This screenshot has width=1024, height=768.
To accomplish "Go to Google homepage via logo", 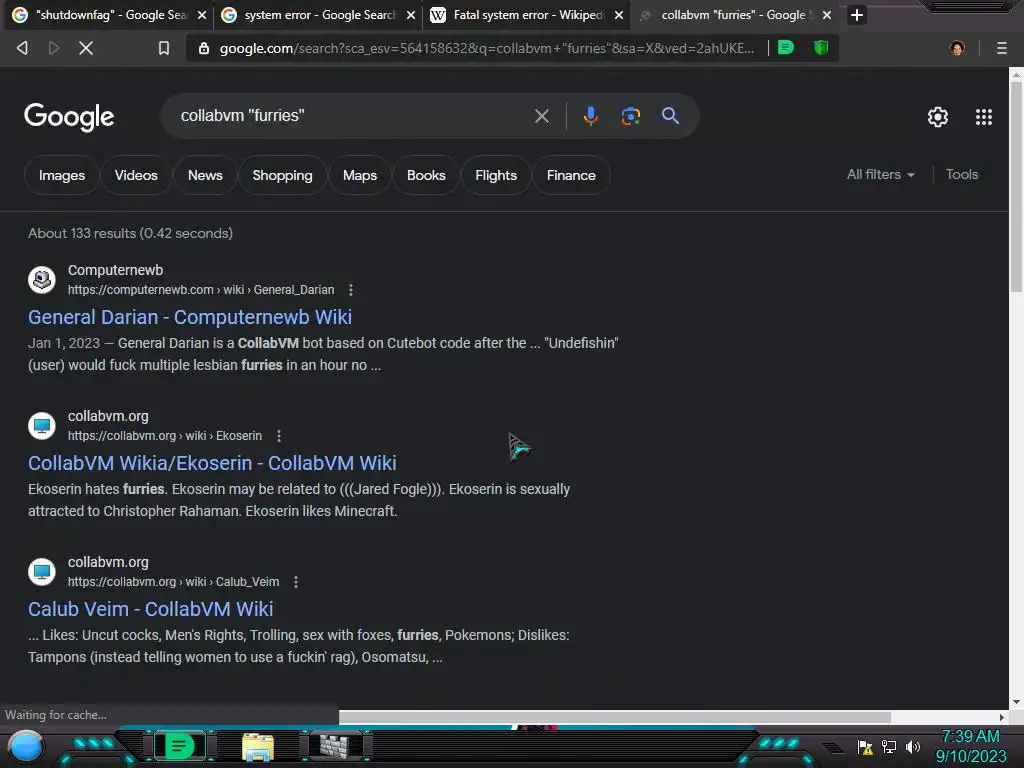I will point(69,117).
